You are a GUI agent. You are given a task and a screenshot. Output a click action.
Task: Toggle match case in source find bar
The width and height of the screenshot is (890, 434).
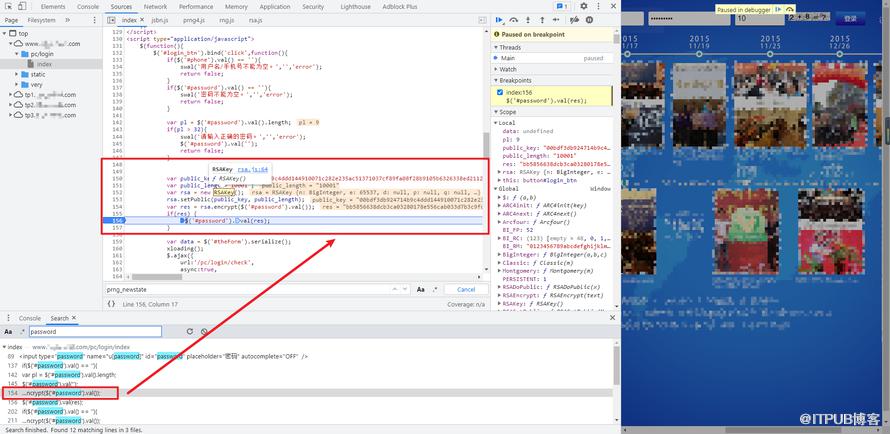(x=421, y=289)
